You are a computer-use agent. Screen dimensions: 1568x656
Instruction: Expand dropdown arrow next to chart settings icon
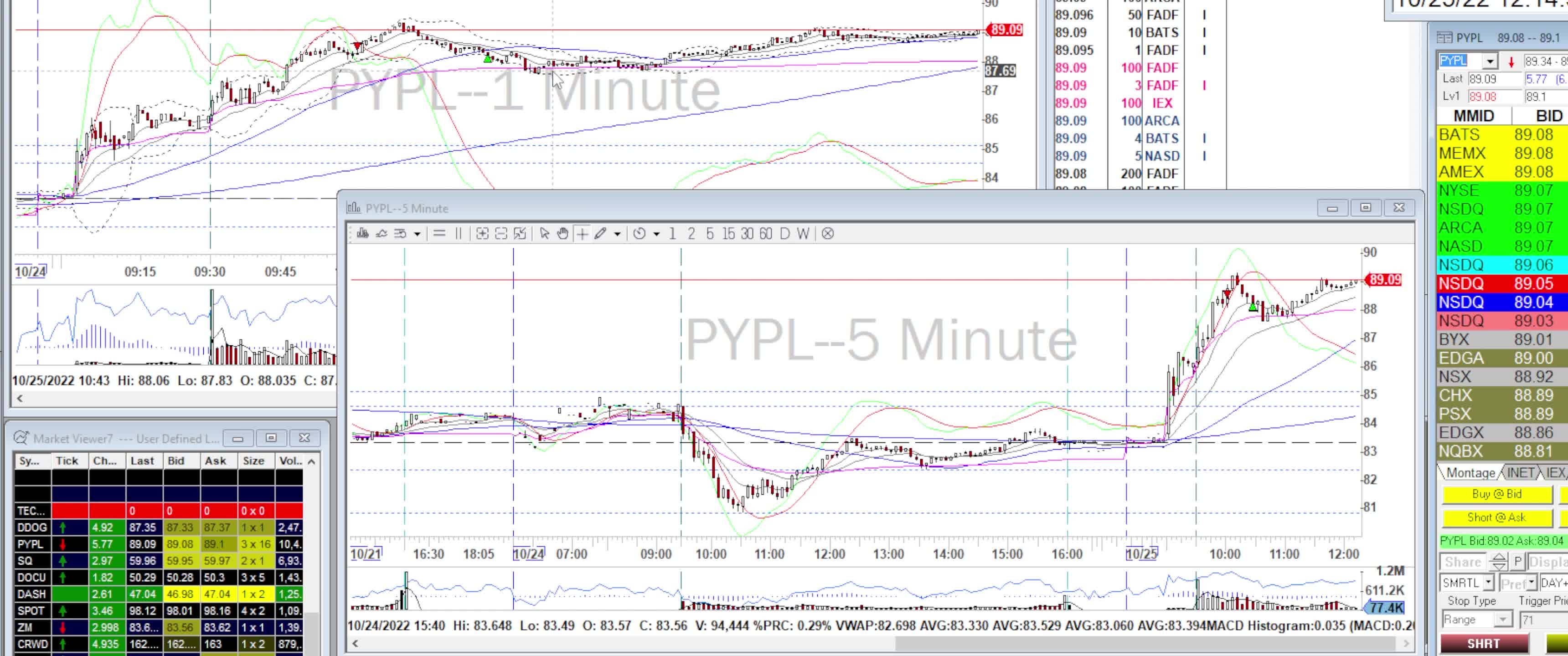(417, 234)
